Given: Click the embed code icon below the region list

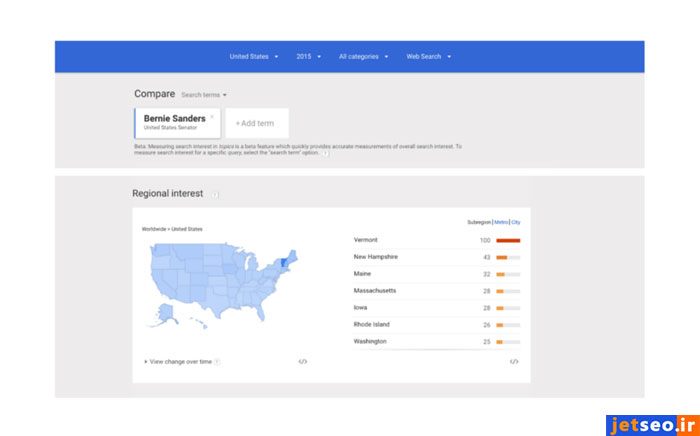Looking at the screenshot, I should click(514, 361).
